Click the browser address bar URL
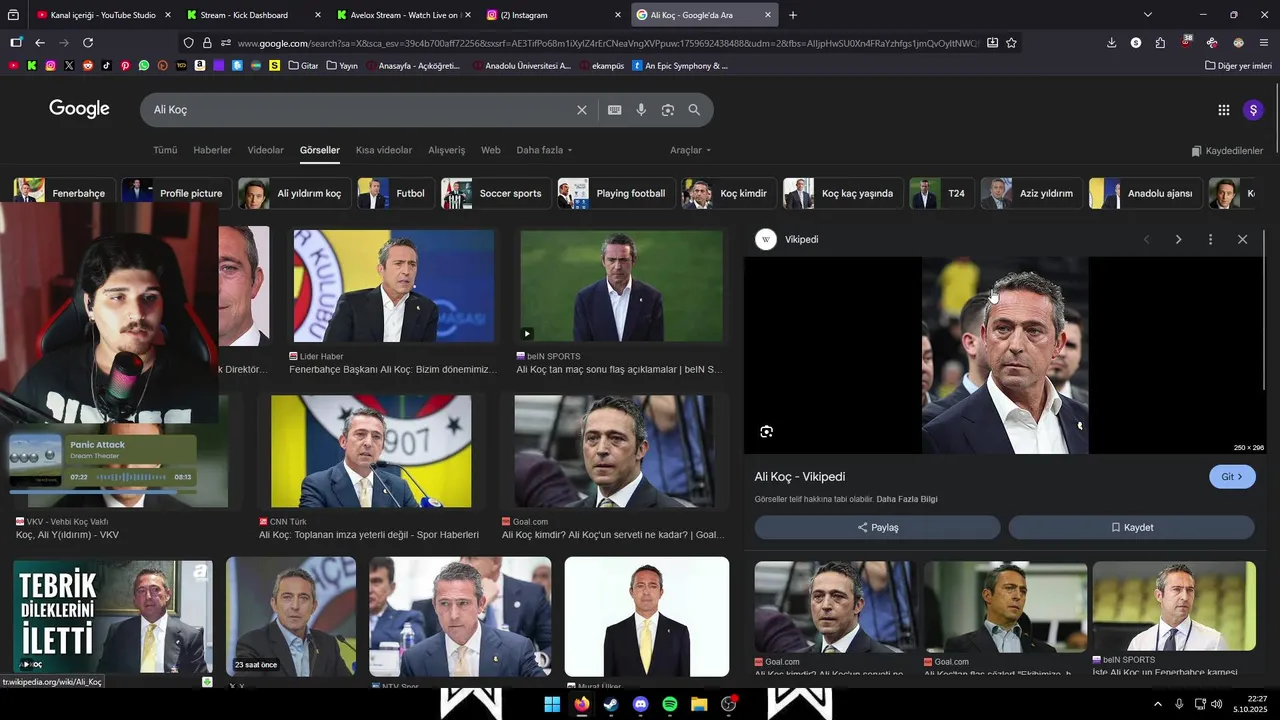1280x720 pixels. click(608, 43)
